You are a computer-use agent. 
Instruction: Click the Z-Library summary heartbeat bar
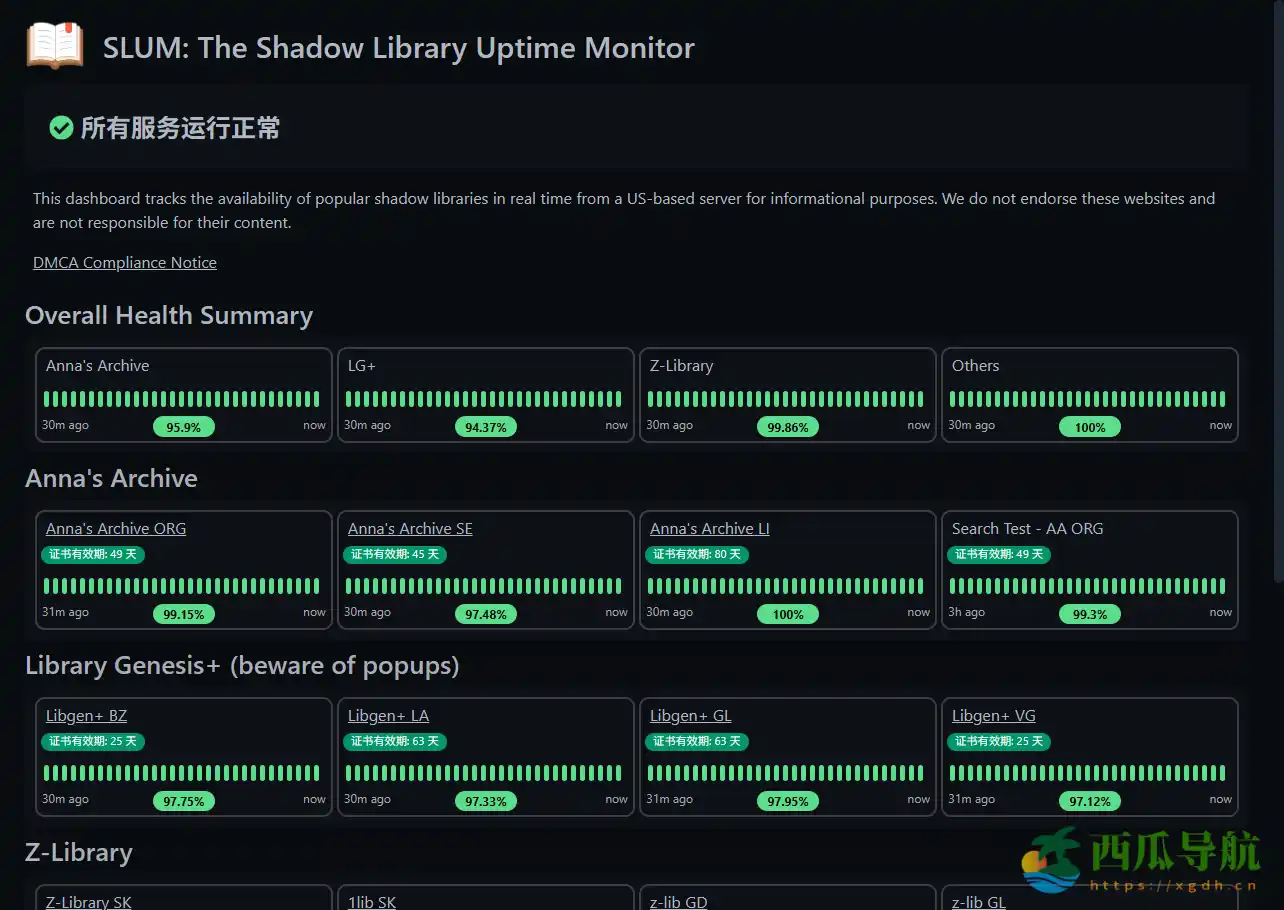(x=786, y=399)
